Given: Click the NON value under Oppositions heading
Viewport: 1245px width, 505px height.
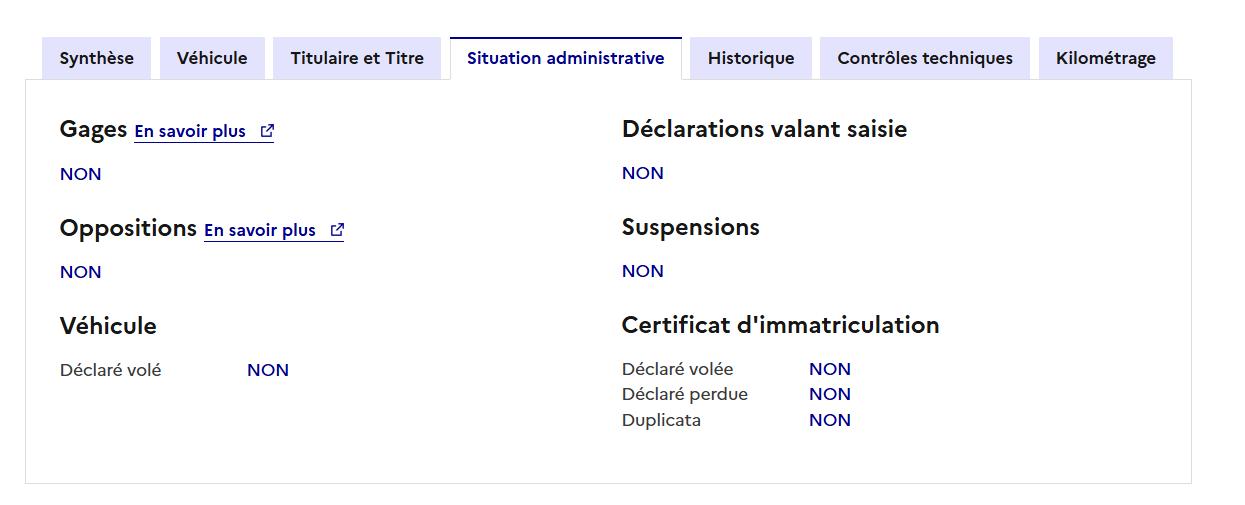Looking at the screenshot, I should click(81, 272).
